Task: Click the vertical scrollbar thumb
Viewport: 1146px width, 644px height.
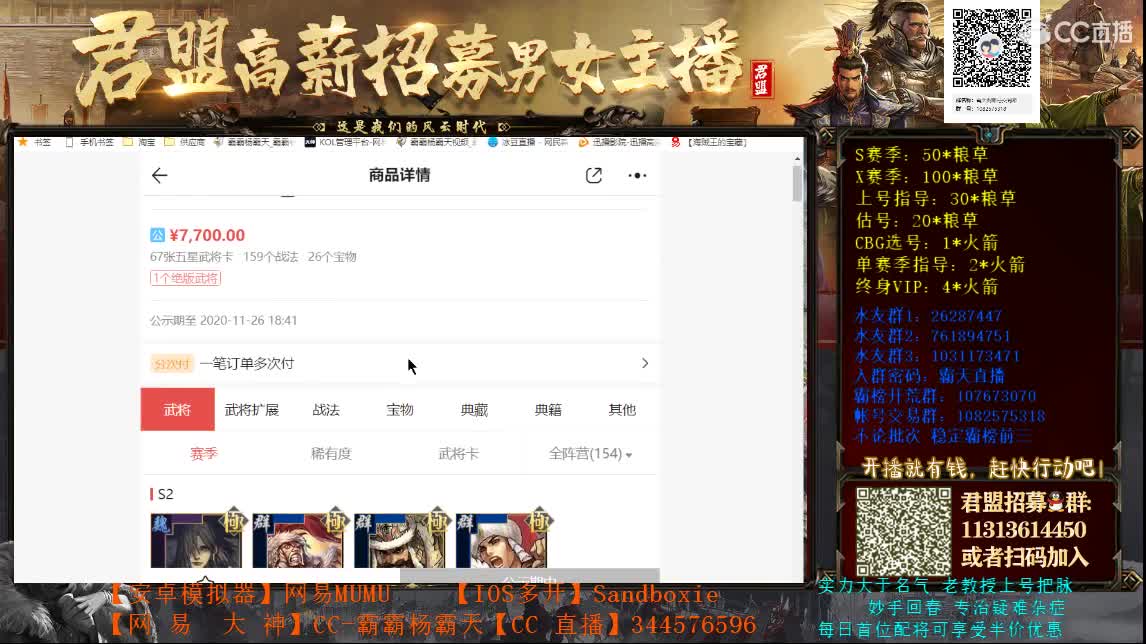Action: (797, 183)
